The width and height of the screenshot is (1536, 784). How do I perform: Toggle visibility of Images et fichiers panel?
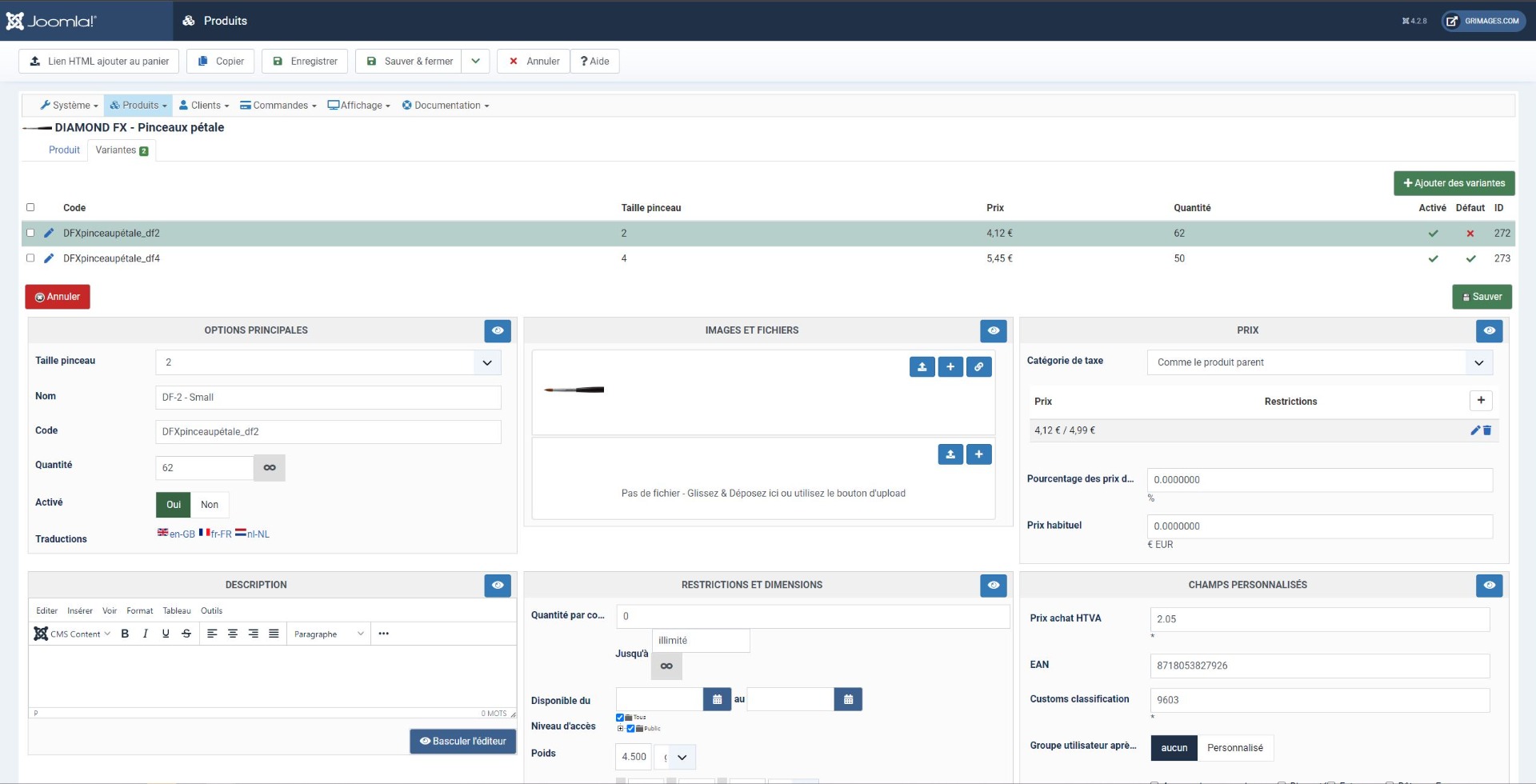point(994,330)
